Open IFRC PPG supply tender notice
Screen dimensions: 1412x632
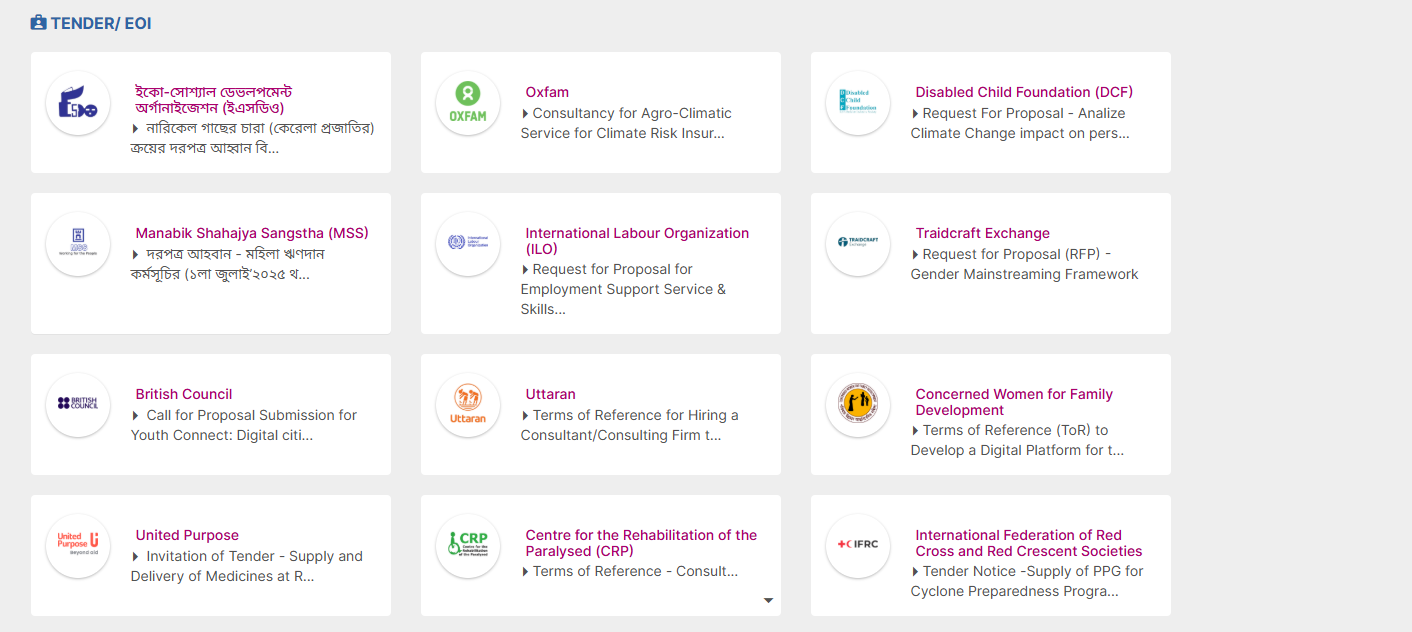1026,581
